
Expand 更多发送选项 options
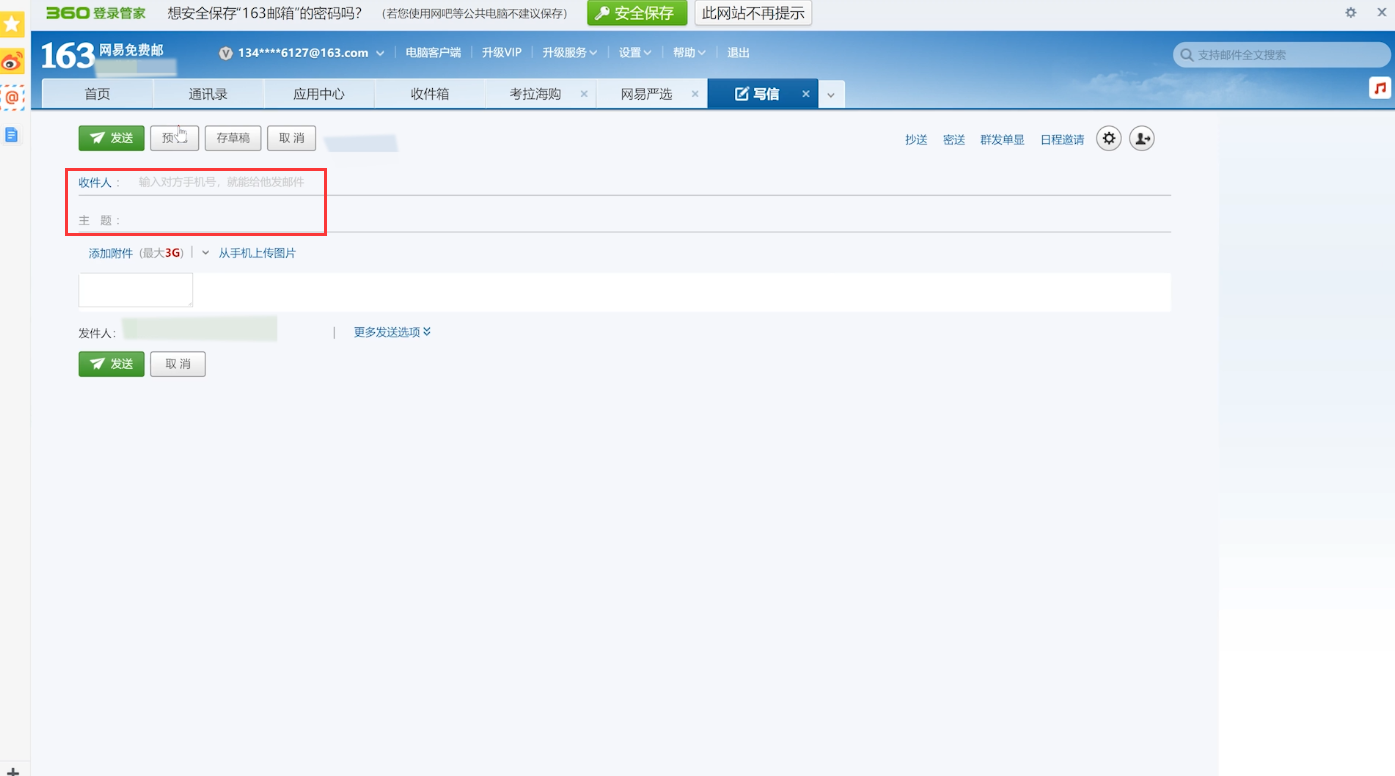pos(392,332)
